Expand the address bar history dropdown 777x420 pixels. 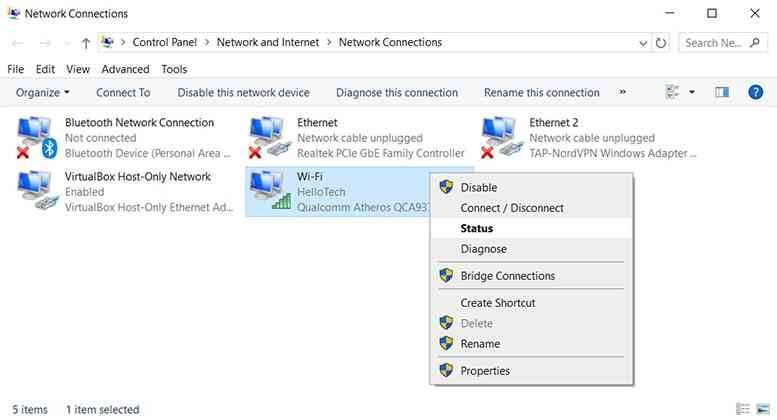(643, 43)
